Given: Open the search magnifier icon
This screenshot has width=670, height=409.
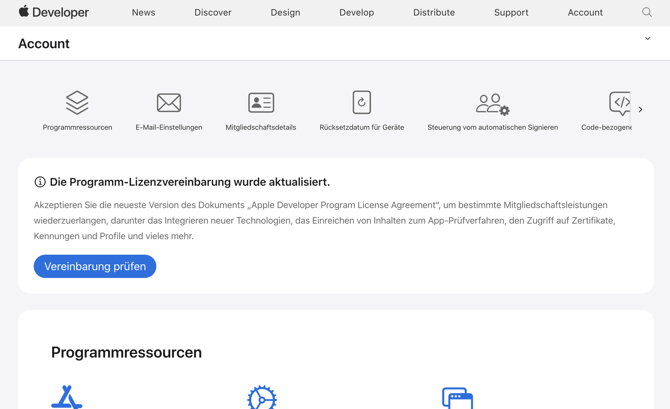Looking at the screenshot, I should click(x=647, y=12).
